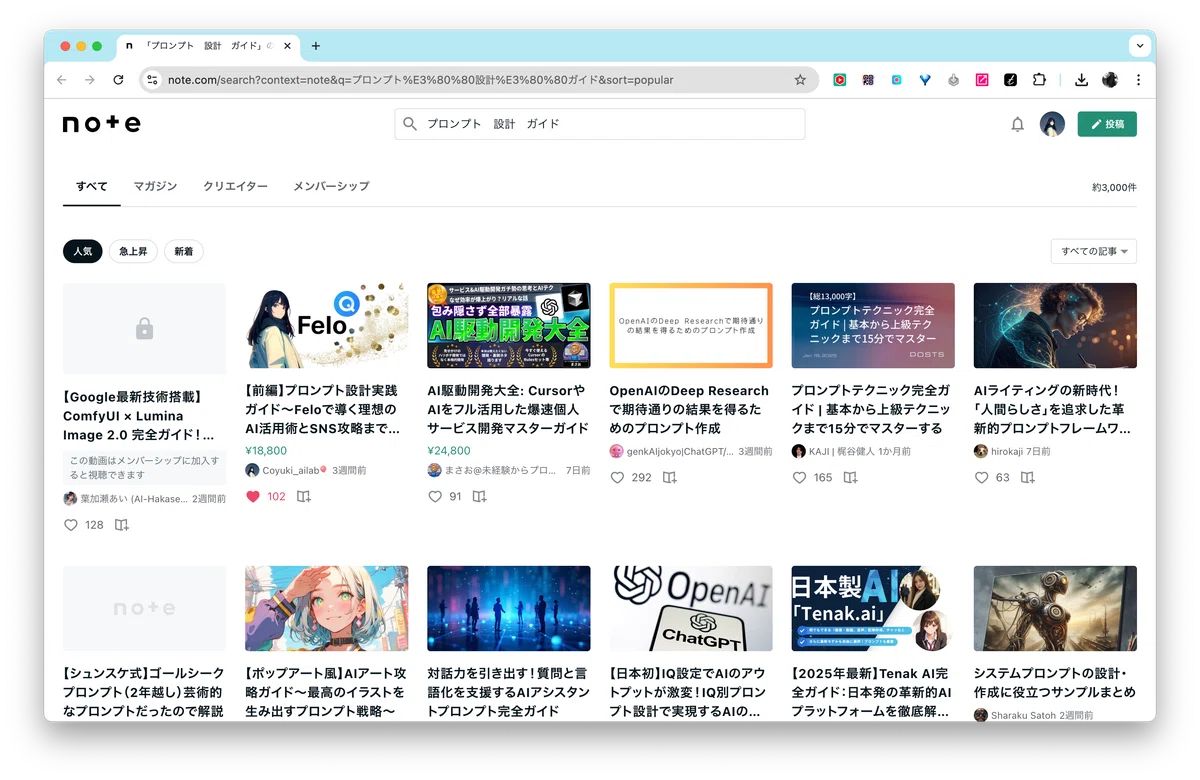Open the すべての記事 dropdown
The image size is (1200, 780).
(x=1094, y=251)
